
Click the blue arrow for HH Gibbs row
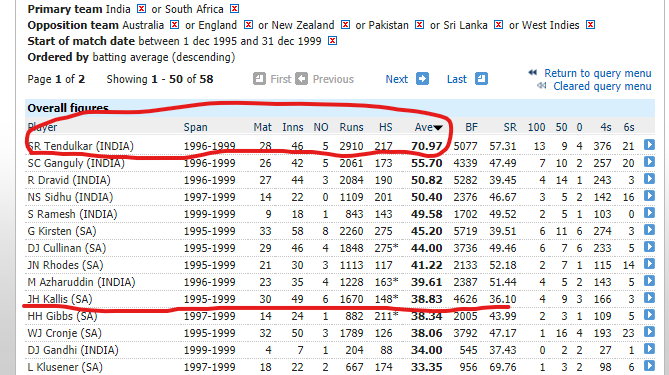(649, 315)
